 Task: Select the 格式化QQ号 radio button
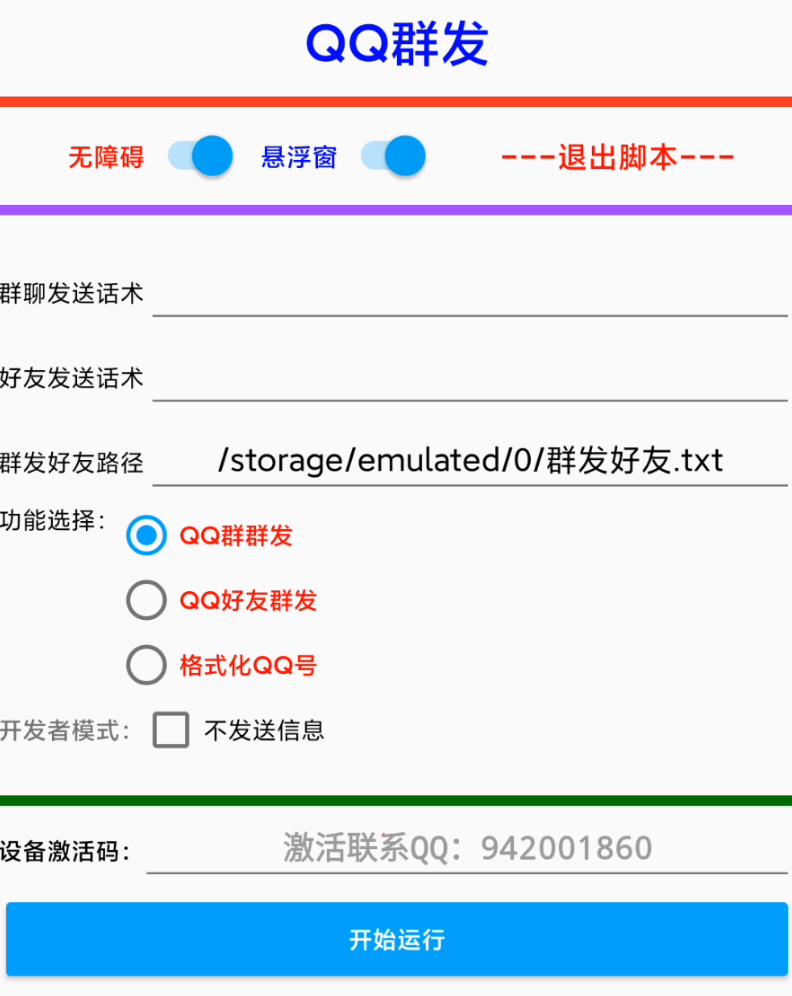pyautogui.click(x=147, y=666)
